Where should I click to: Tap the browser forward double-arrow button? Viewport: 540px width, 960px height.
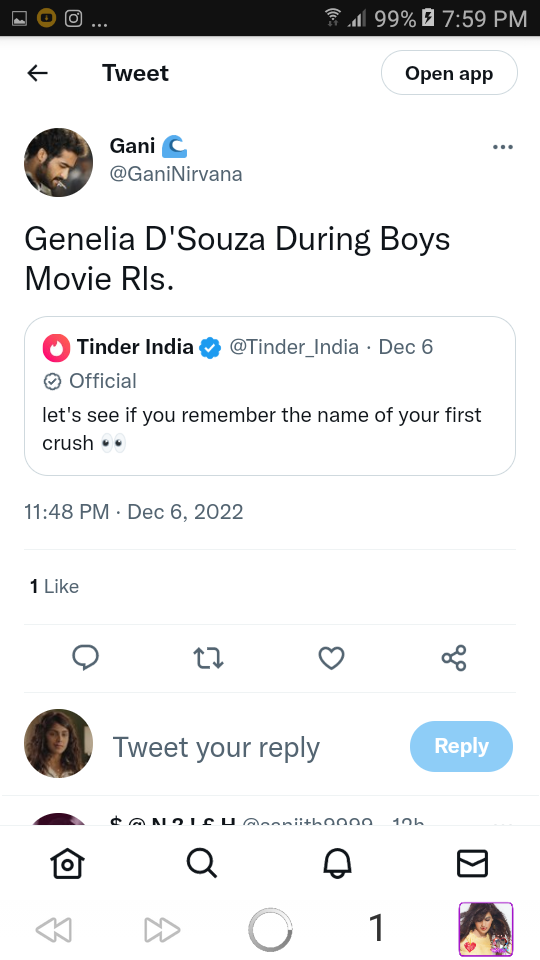click(162, 930)
